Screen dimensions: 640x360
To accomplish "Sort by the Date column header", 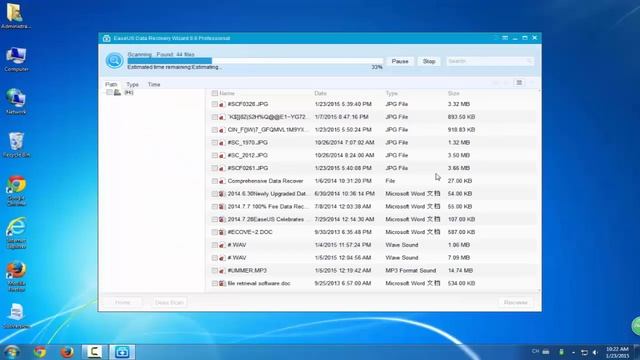I will (320, 93).
